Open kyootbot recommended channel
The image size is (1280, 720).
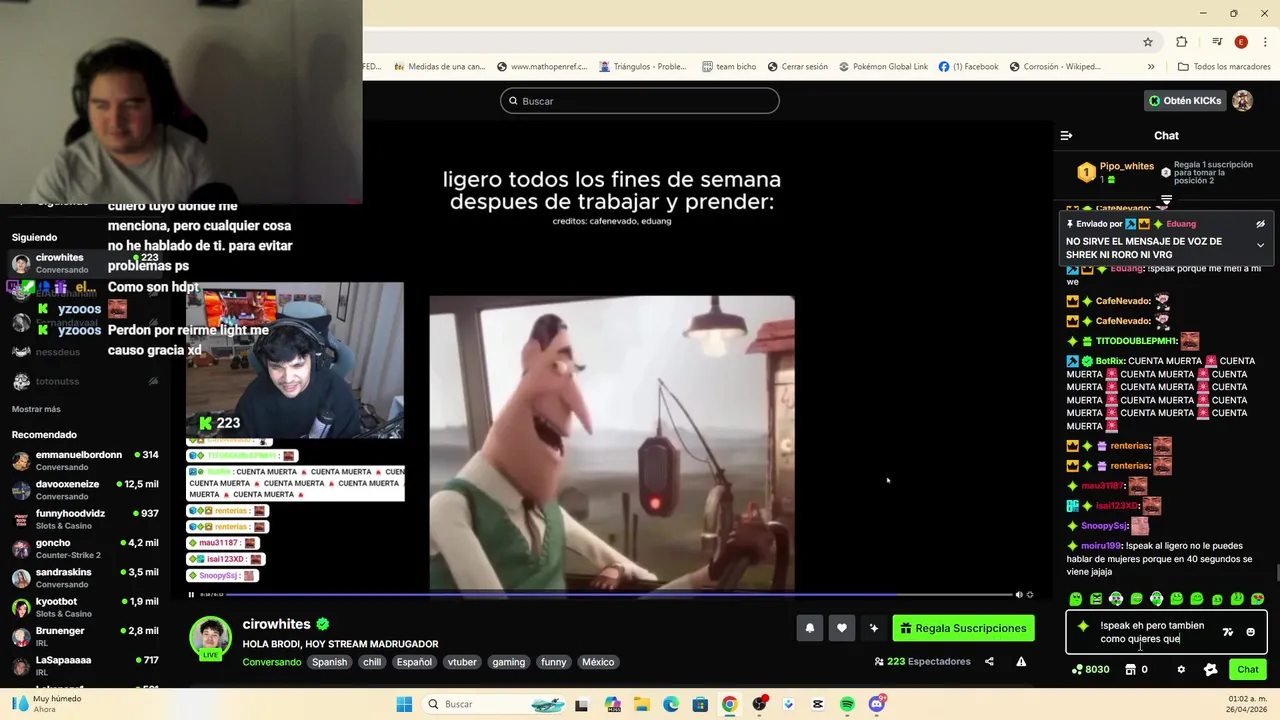(x=85, y=607)
